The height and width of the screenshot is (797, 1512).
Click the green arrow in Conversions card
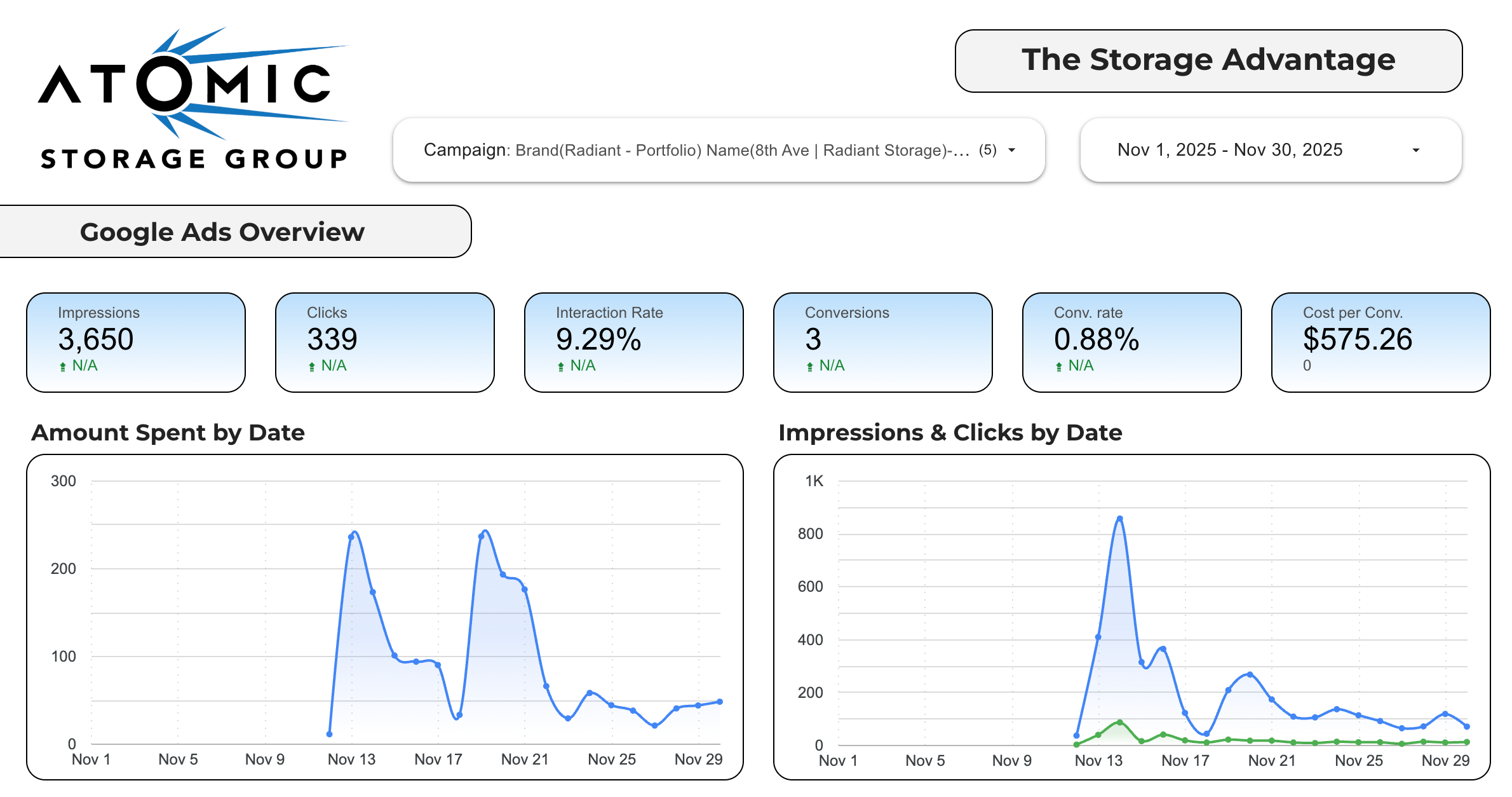coord(810,367)
